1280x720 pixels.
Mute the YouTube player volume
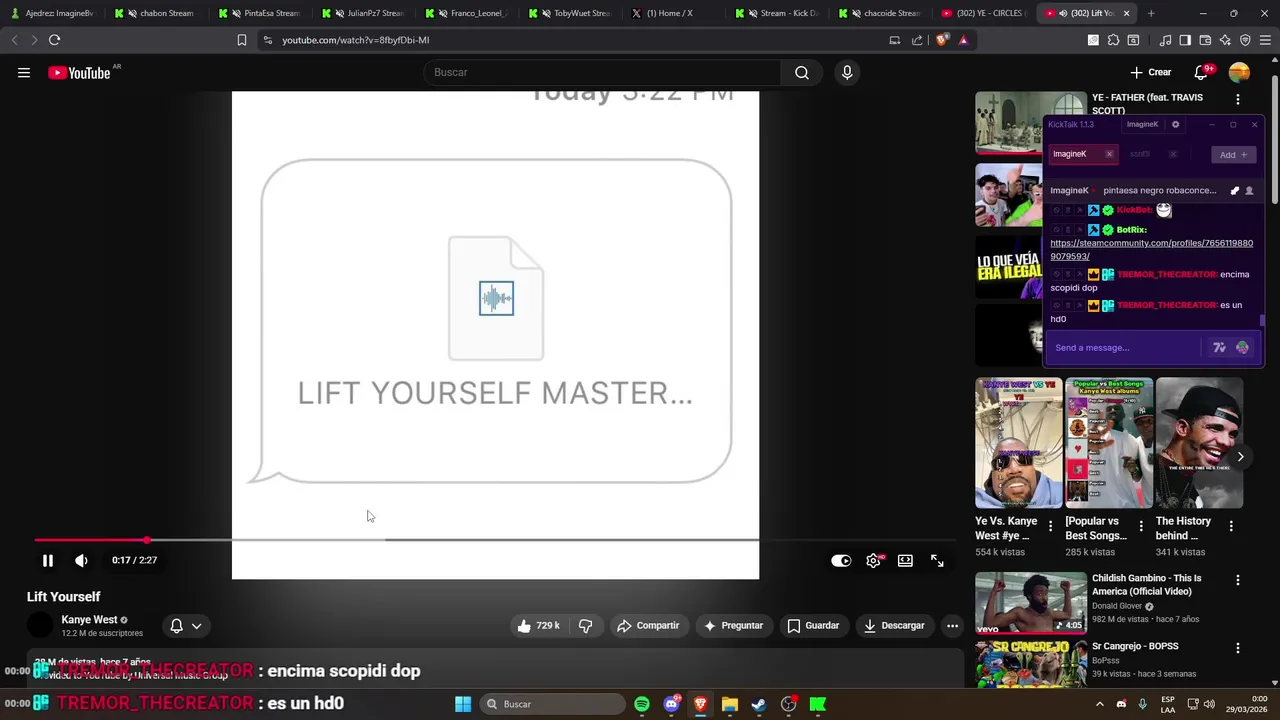pos(81,561)
